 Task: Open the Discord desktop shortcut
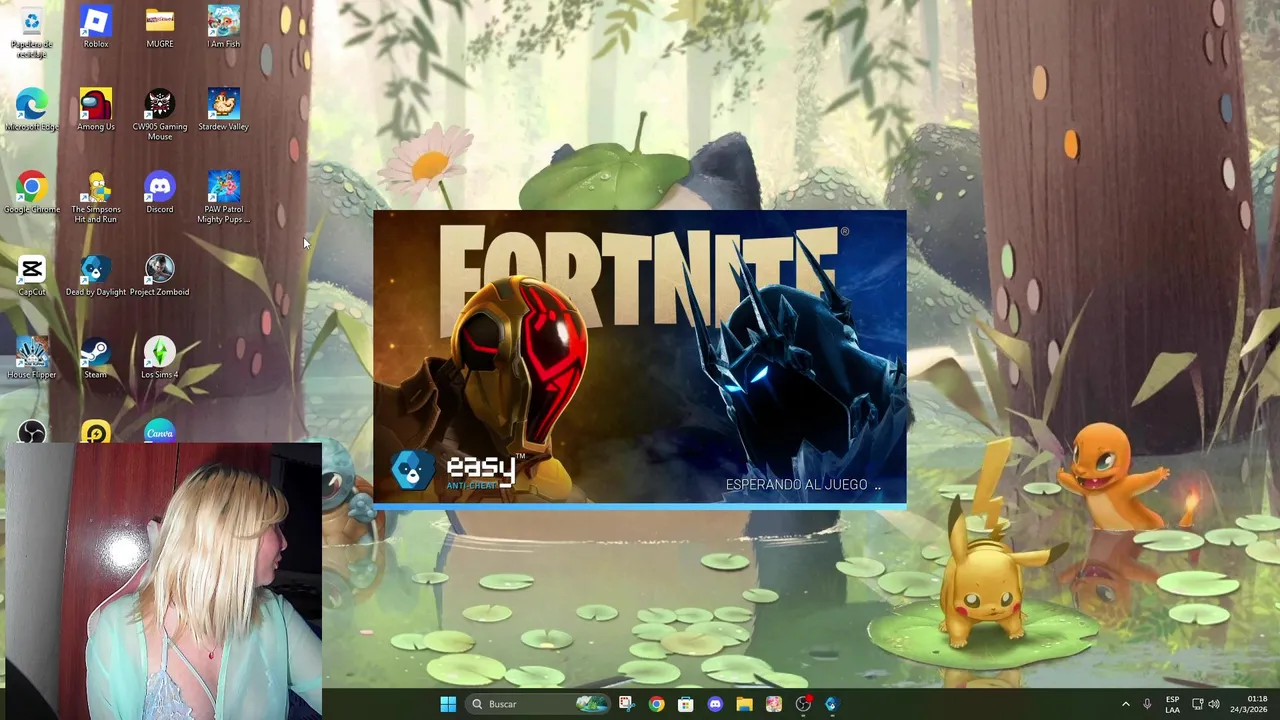160,193
